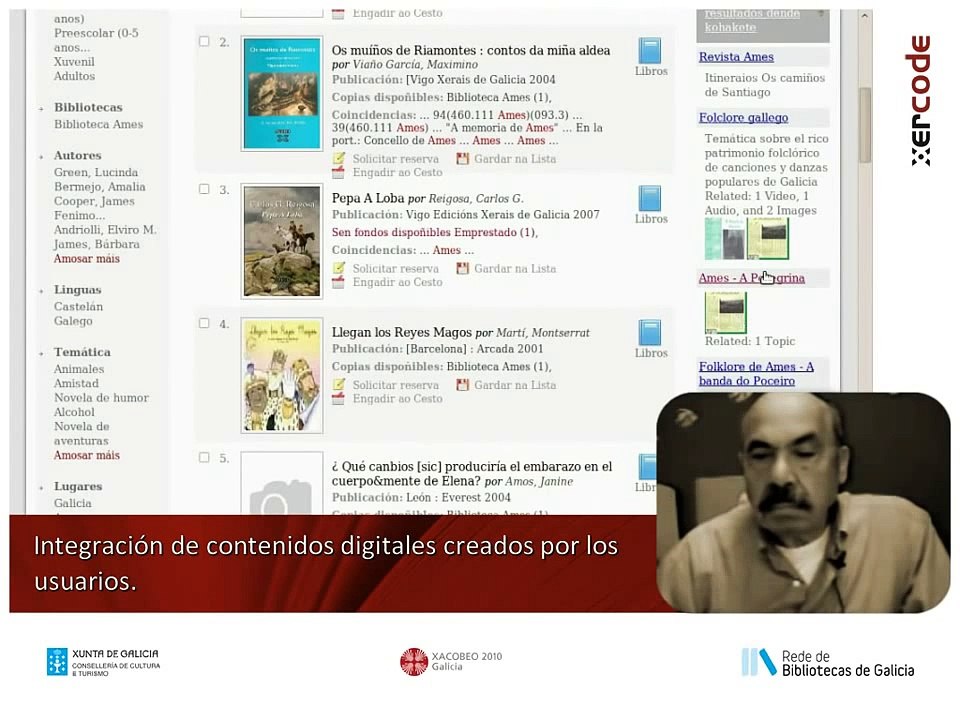
Task: Open the Llegan los Reyes Magos cover image
Action: (282, 375)
